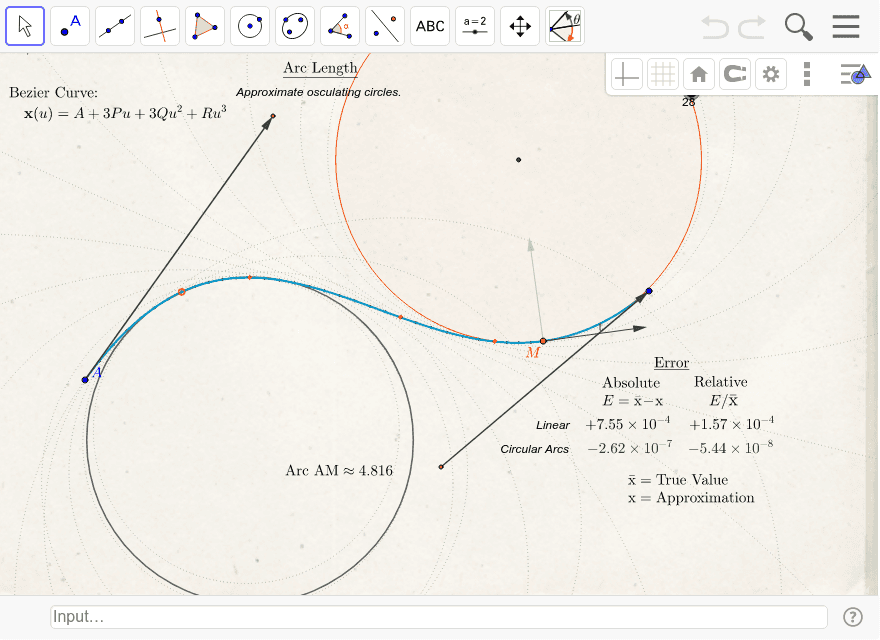Click the '+7.55 × 10⁻⁴' value
The image size is (880, 640).
point(627,424)
